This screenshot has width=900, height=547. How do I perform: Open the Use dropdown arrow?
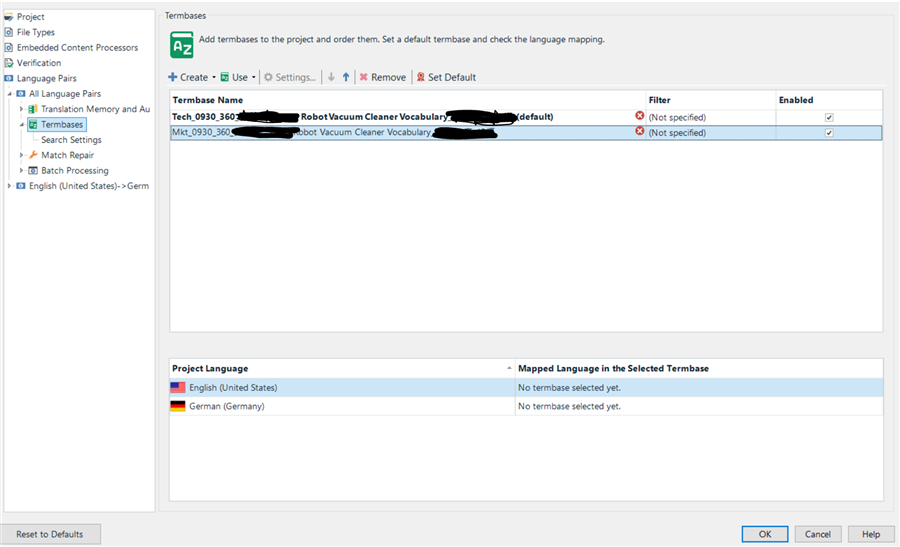(x=254, y=77)
